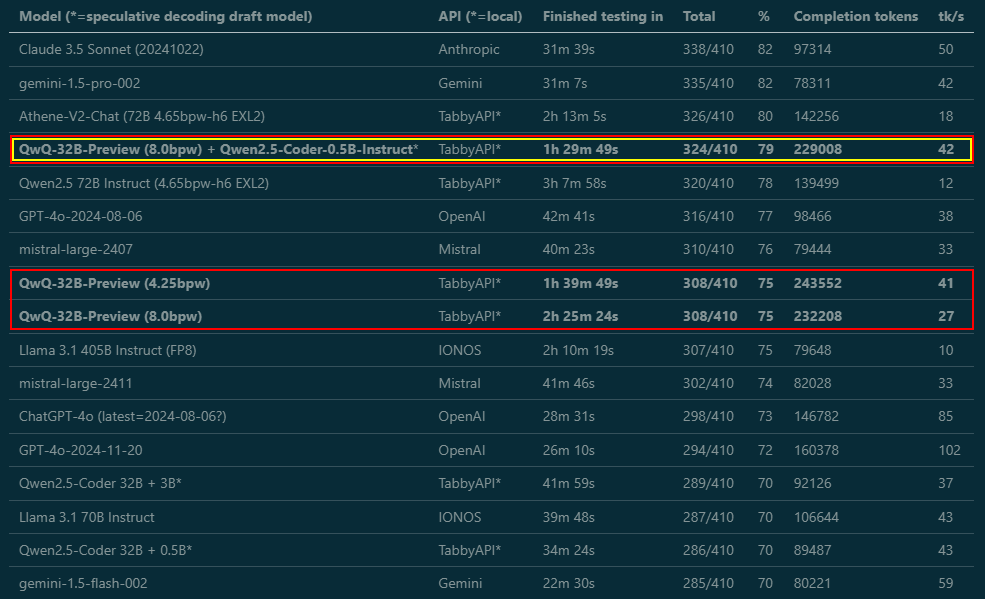
Task: Select 'QwQ-32B-Preview (8.0bpw) + Qwen2.5-Coder-0.5B-Instruct*' model name
Action: pyautogui.click(x=219, y=149)
